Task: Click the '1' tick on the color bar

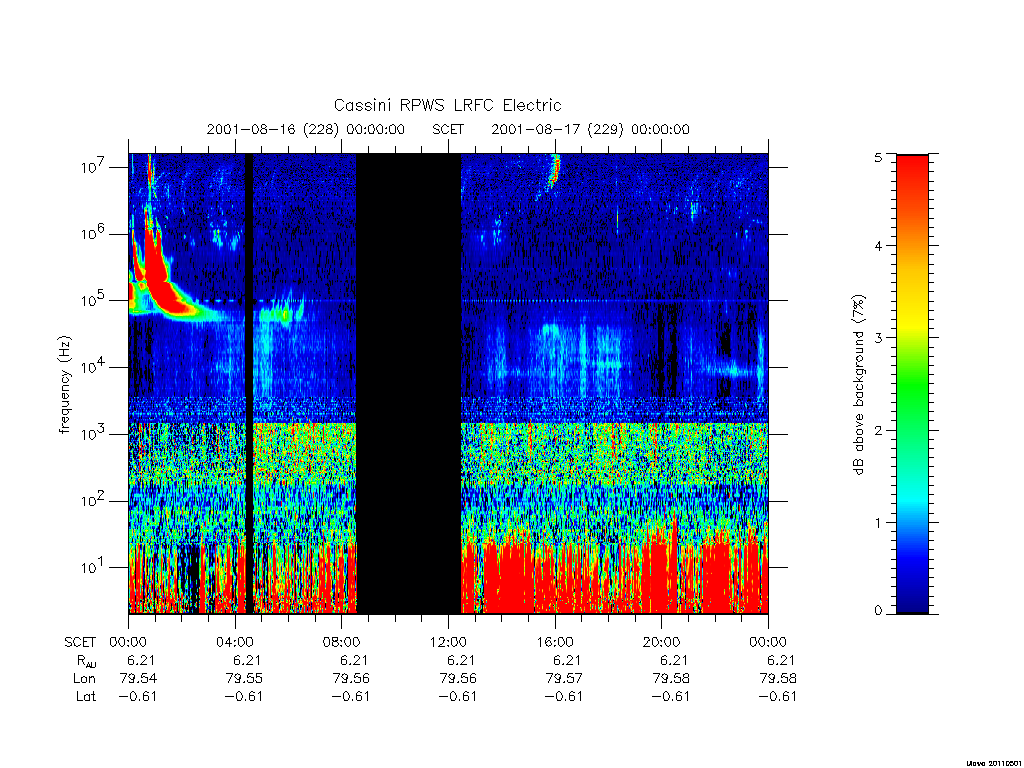Action: [x=878, y=522]
